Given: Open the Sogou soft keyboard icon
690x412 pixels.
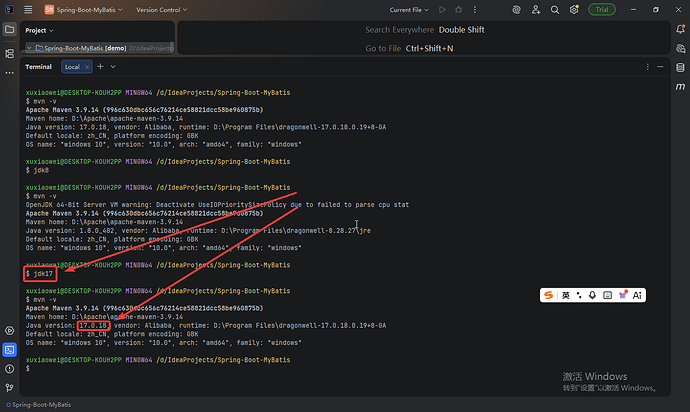Looking at the screenshot, I should (607, 295).
